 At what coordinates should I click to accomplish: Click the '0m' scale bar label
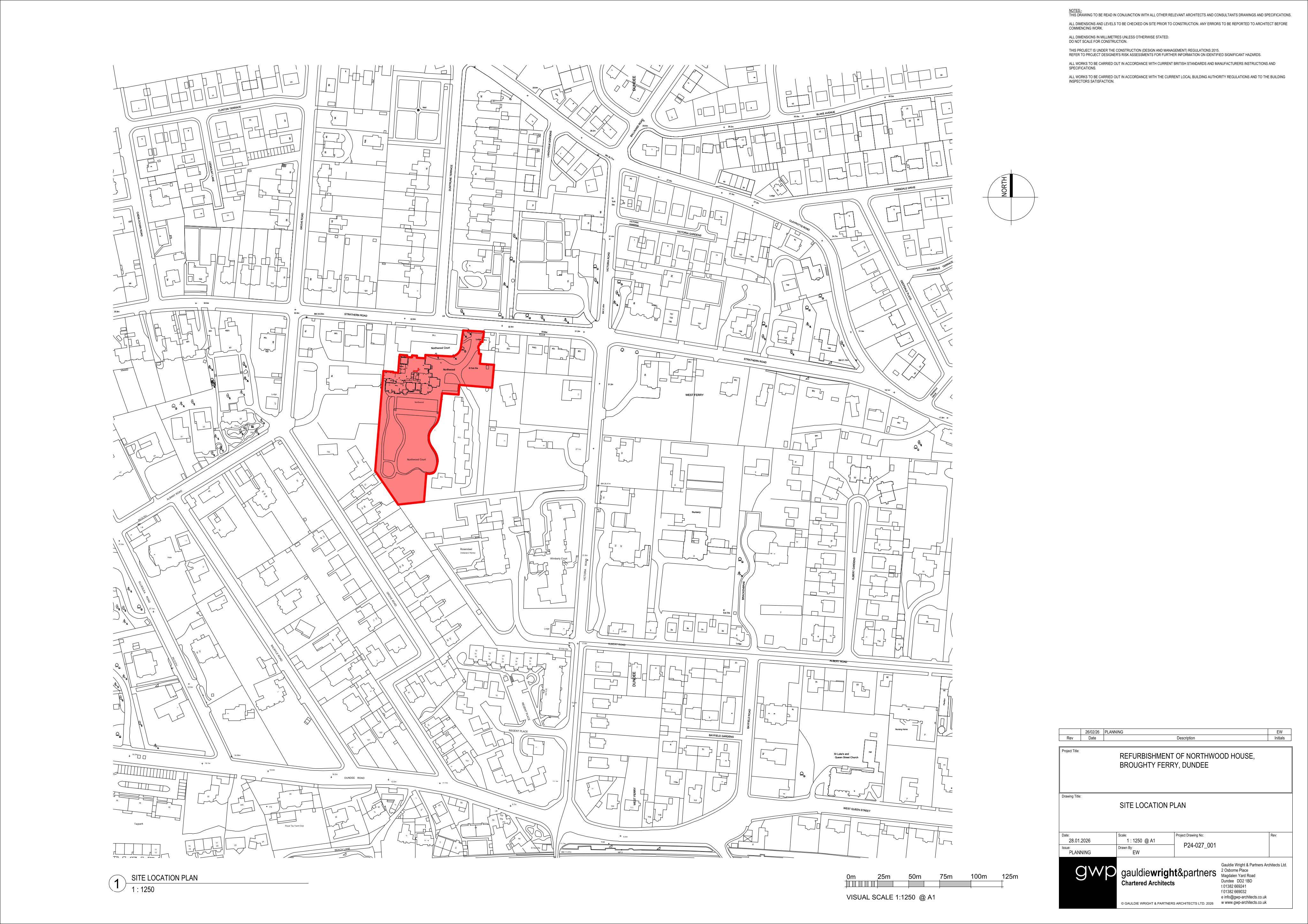tap(851, 876)
